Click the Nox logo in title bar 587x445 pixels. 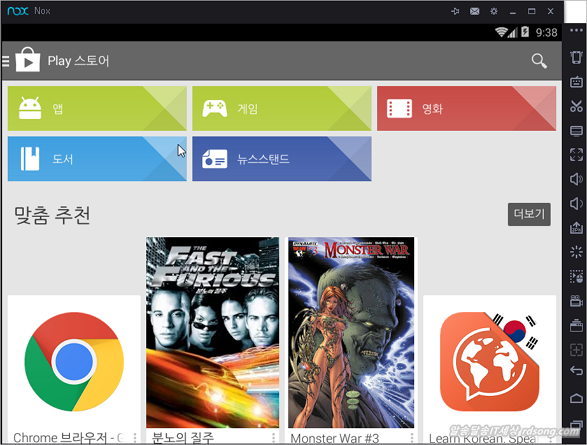tap(18, 11)
